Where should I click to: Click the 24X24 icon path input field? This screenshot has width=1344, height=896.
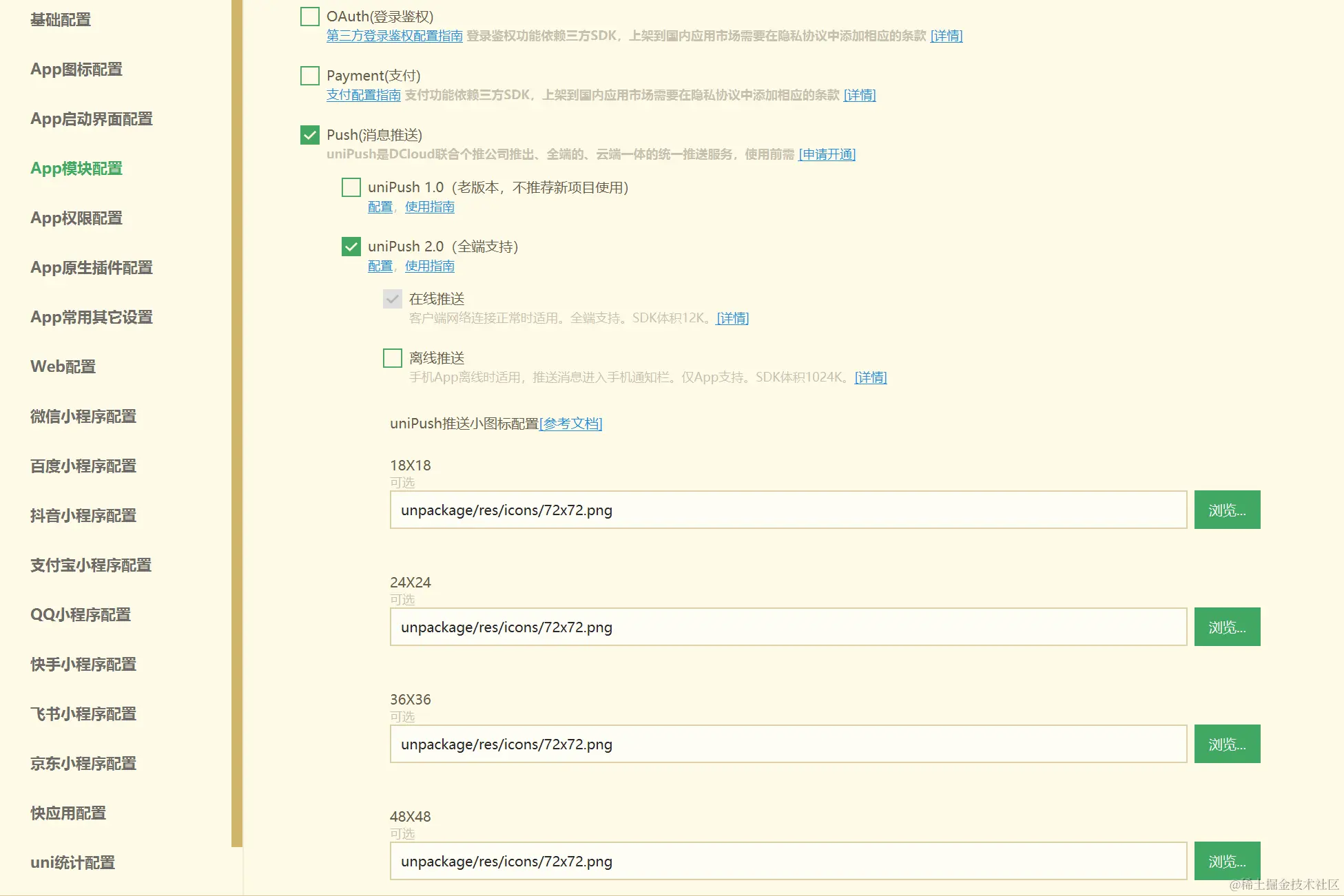click(x=788, y=627)
